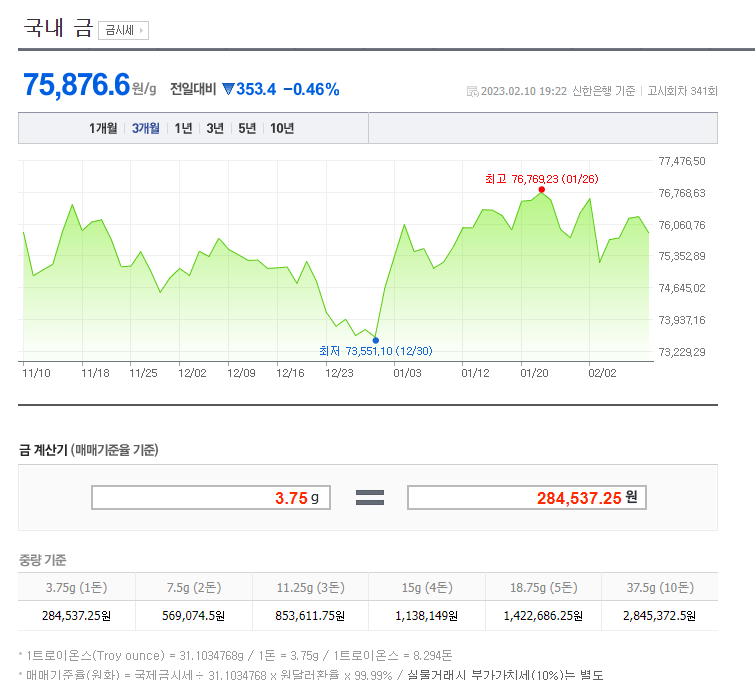This screenshot has width=755, height=700.
Task: Select the 15g (4돈) column header
Action: (427, 587)
